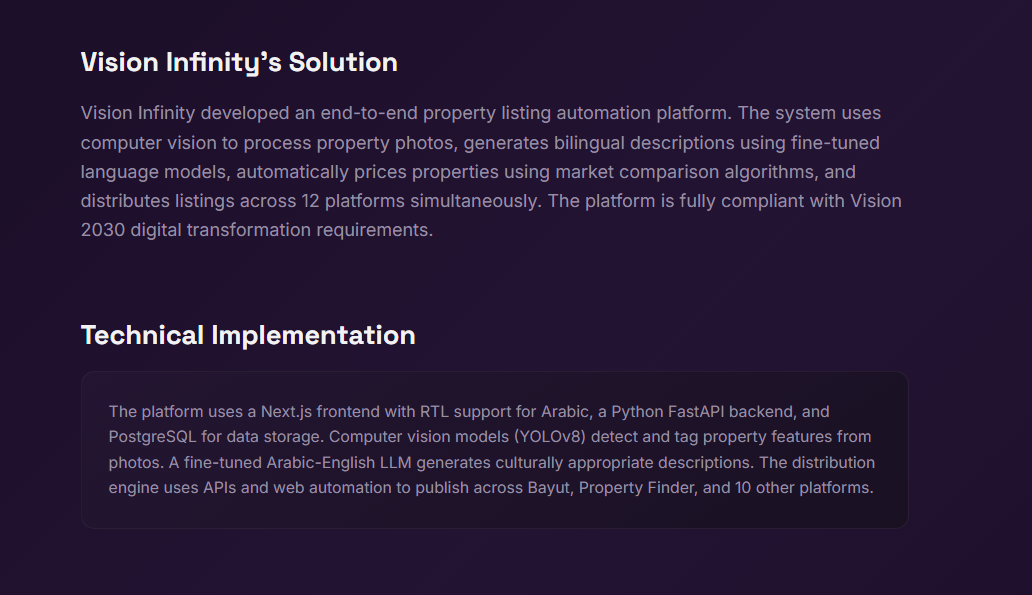1032x595 pixels.
Task: Click "2030" at the paragraph's last line
Action: (103, 230)
